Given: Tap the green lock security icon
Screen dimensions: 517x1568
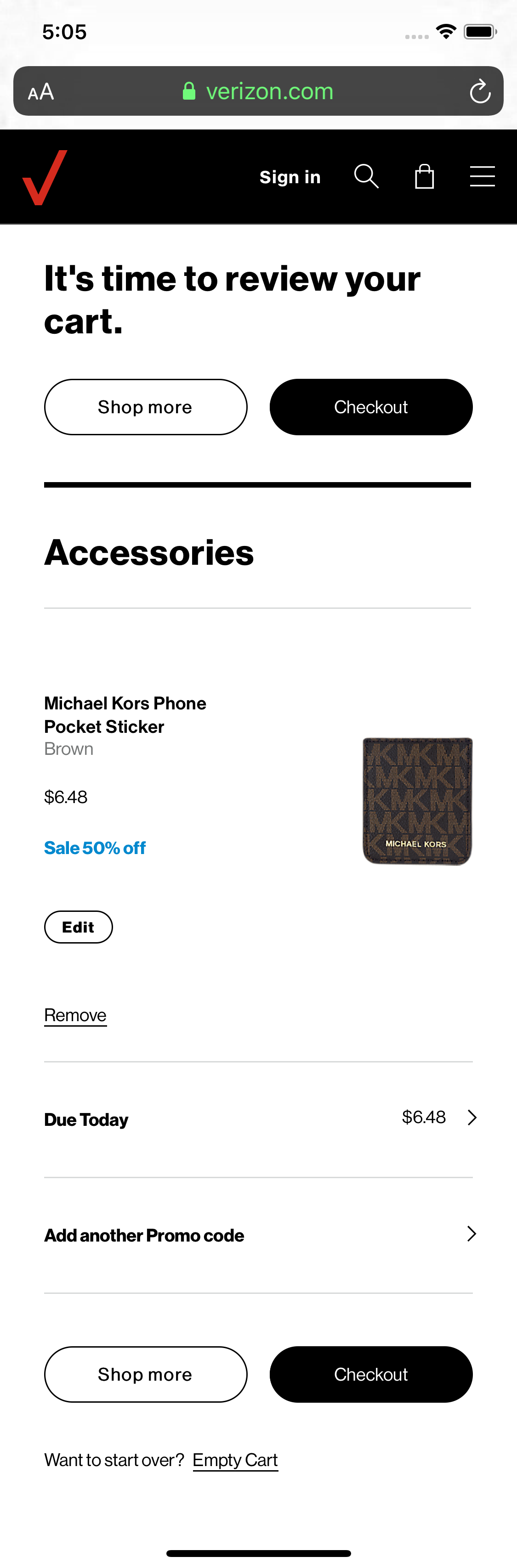Looking at the screenshot, I should [x=189, y=91].
